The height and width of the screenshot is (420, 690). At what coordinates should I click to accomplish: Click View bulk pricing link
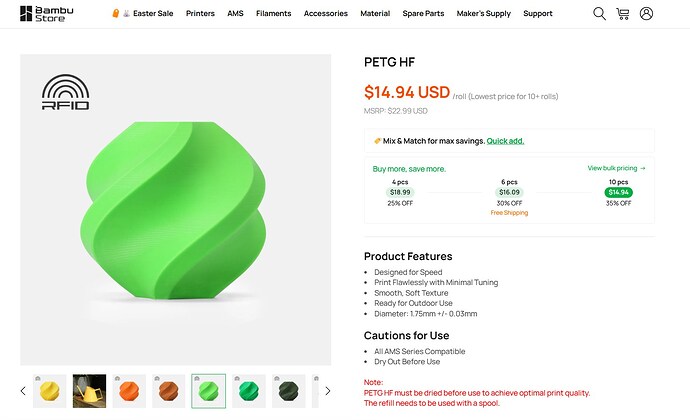[x=617, y=168]
